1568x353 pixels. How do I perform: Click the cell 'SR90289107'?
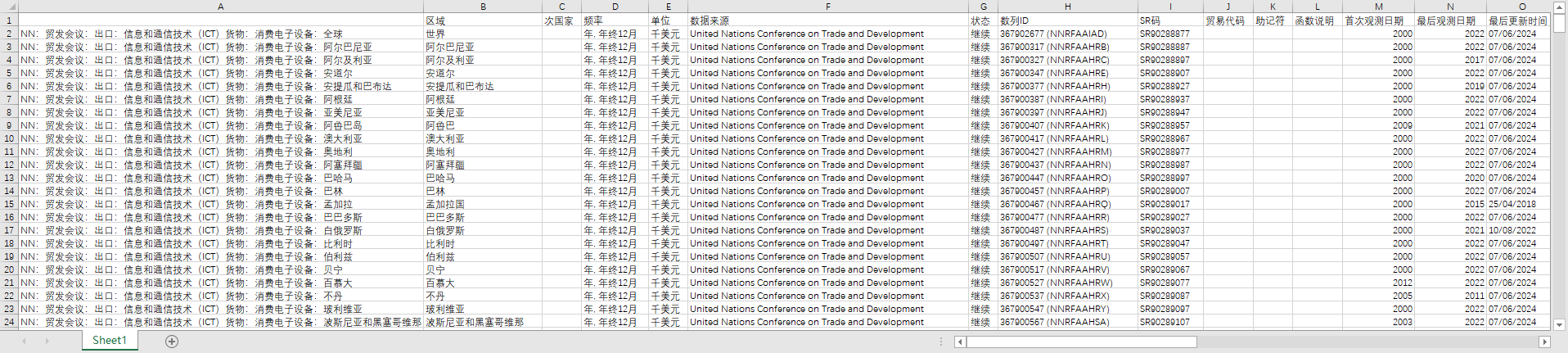pos(1170,322)
